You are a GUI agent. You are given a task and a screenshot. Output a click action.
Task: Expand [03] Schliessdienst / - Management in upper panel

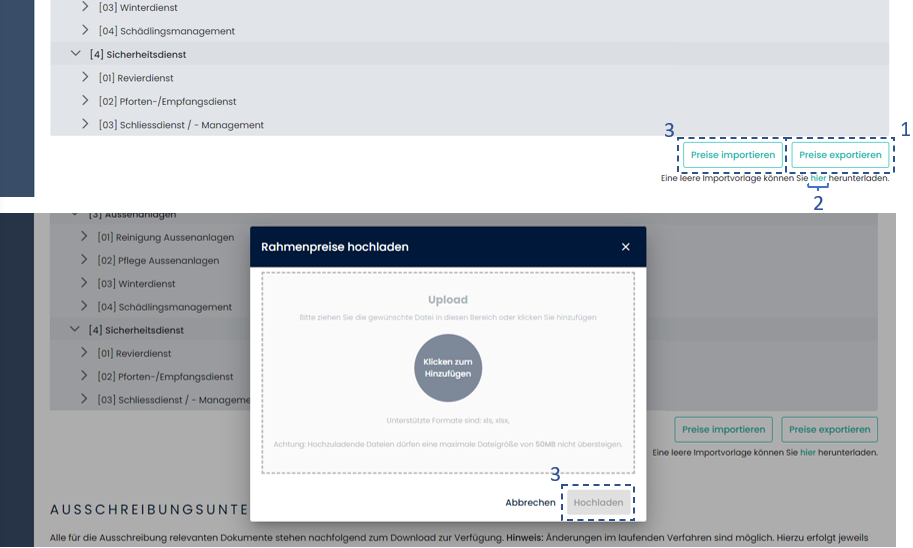[x=85, y=124]
